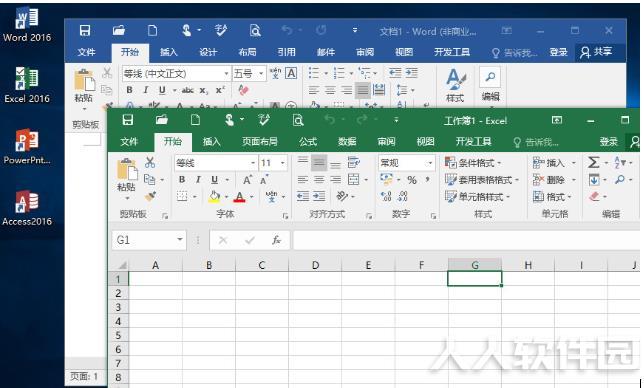This screenshot has height=388, width=644.
Task: Select column D header in Excel
Action: [x=315, y=265]
